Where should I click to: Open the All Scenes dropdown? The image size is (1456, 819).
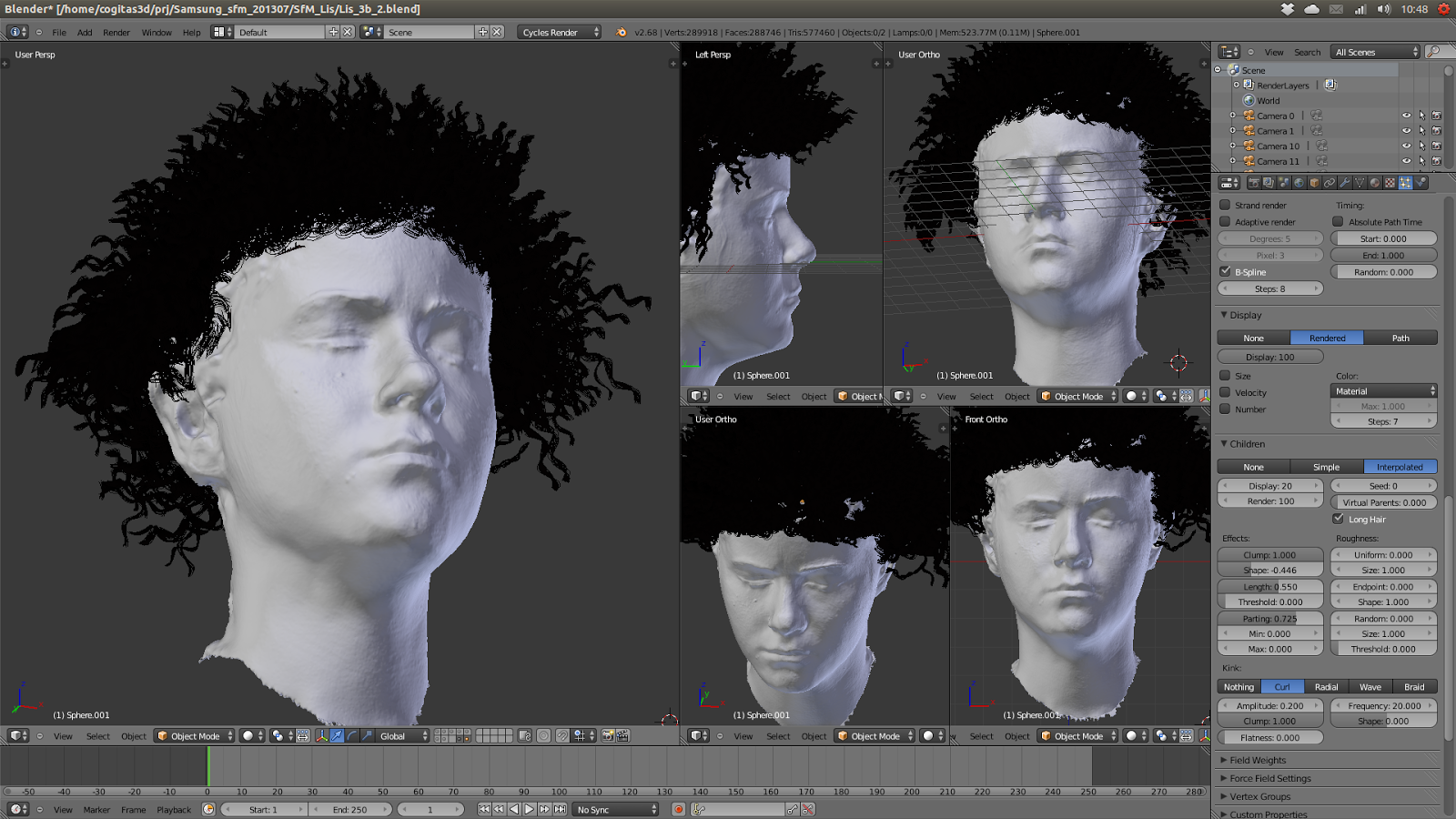coord(1374,52)
